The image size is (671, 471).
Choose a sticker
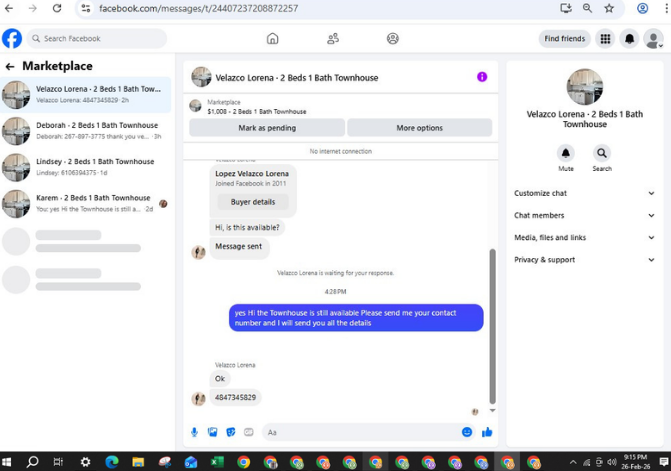click(231, 432)
